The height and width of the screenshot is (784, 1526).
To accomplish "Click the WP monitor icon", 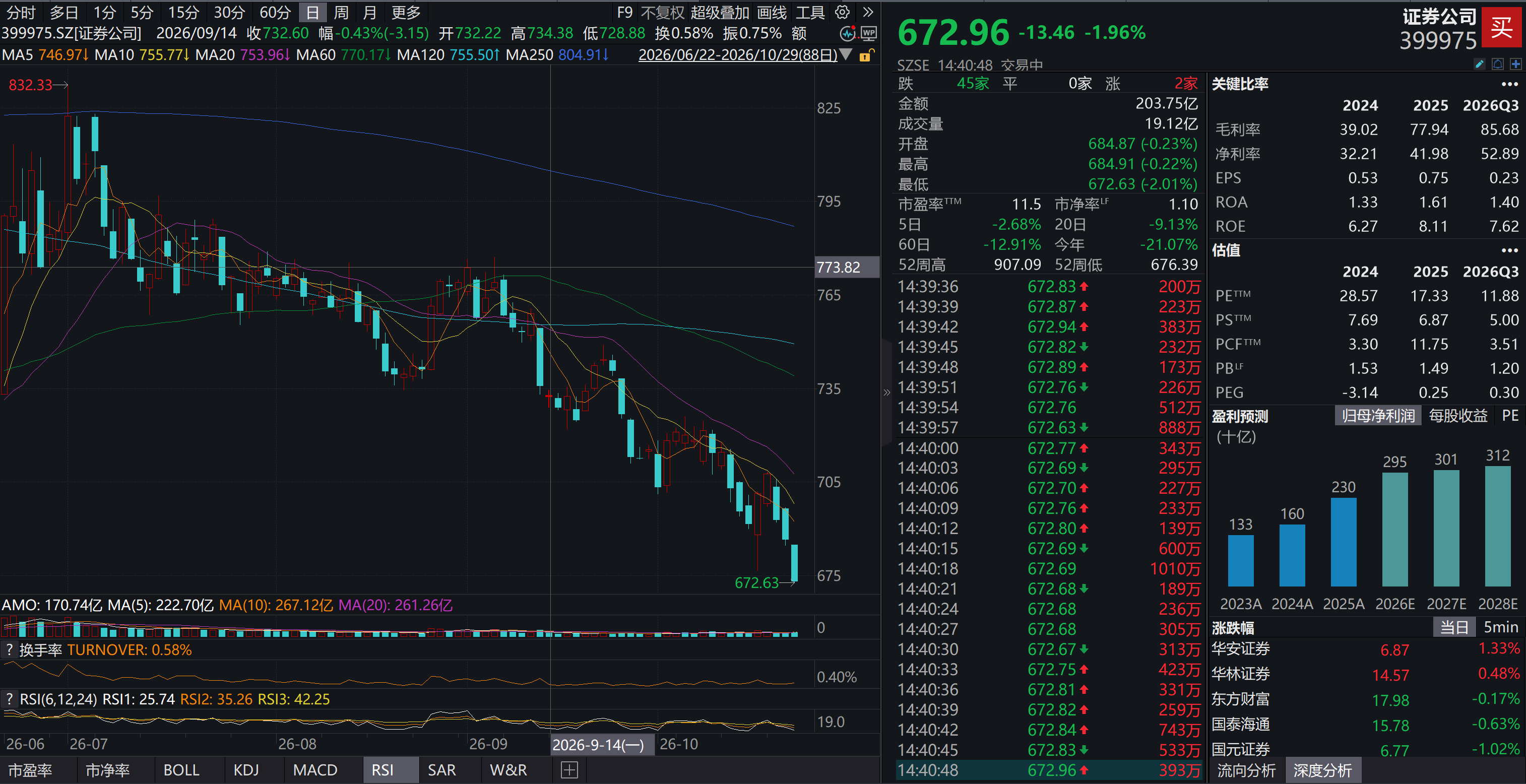I will [868, 33].
